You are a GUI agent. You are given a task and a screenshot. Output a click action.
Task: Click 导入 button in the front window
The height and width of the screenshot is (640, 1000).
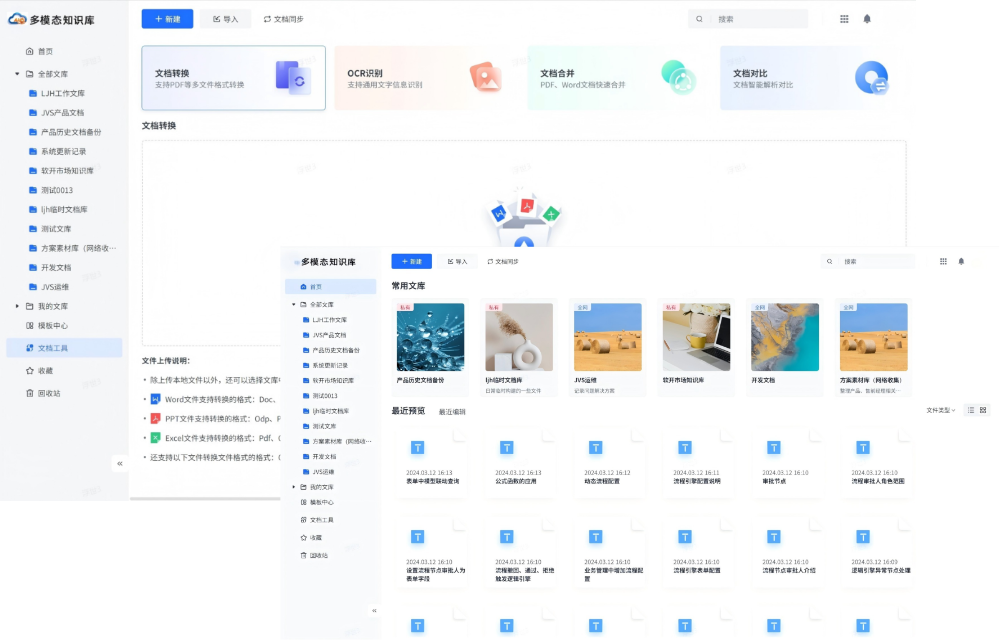457,261
